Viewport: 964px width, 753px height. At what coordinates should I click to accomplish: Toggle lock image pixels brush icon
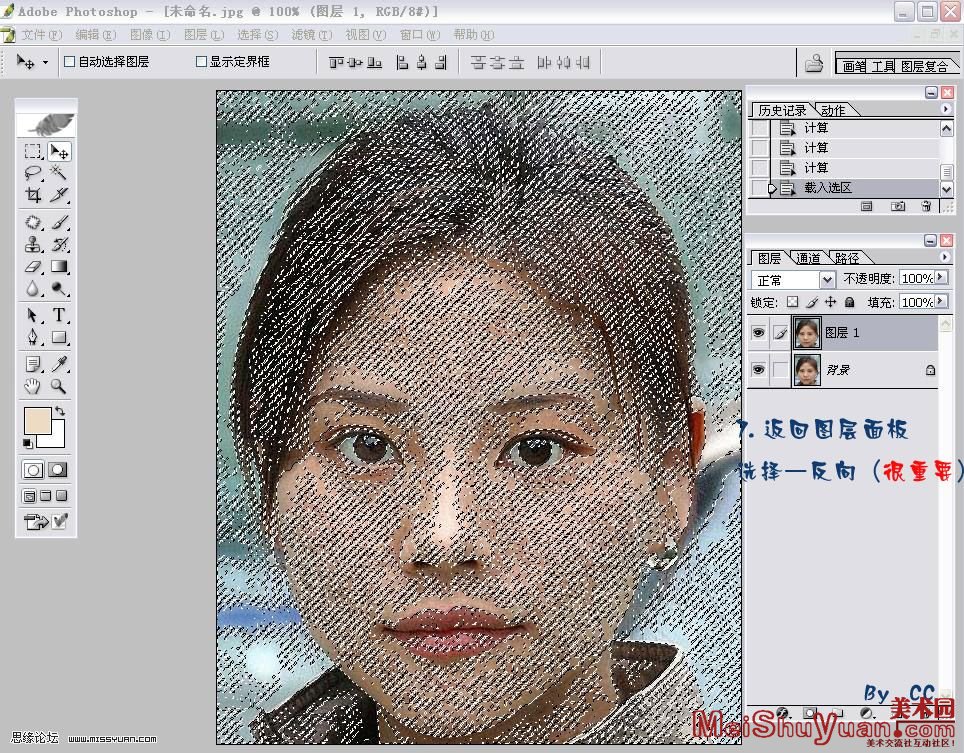point(812,302)
